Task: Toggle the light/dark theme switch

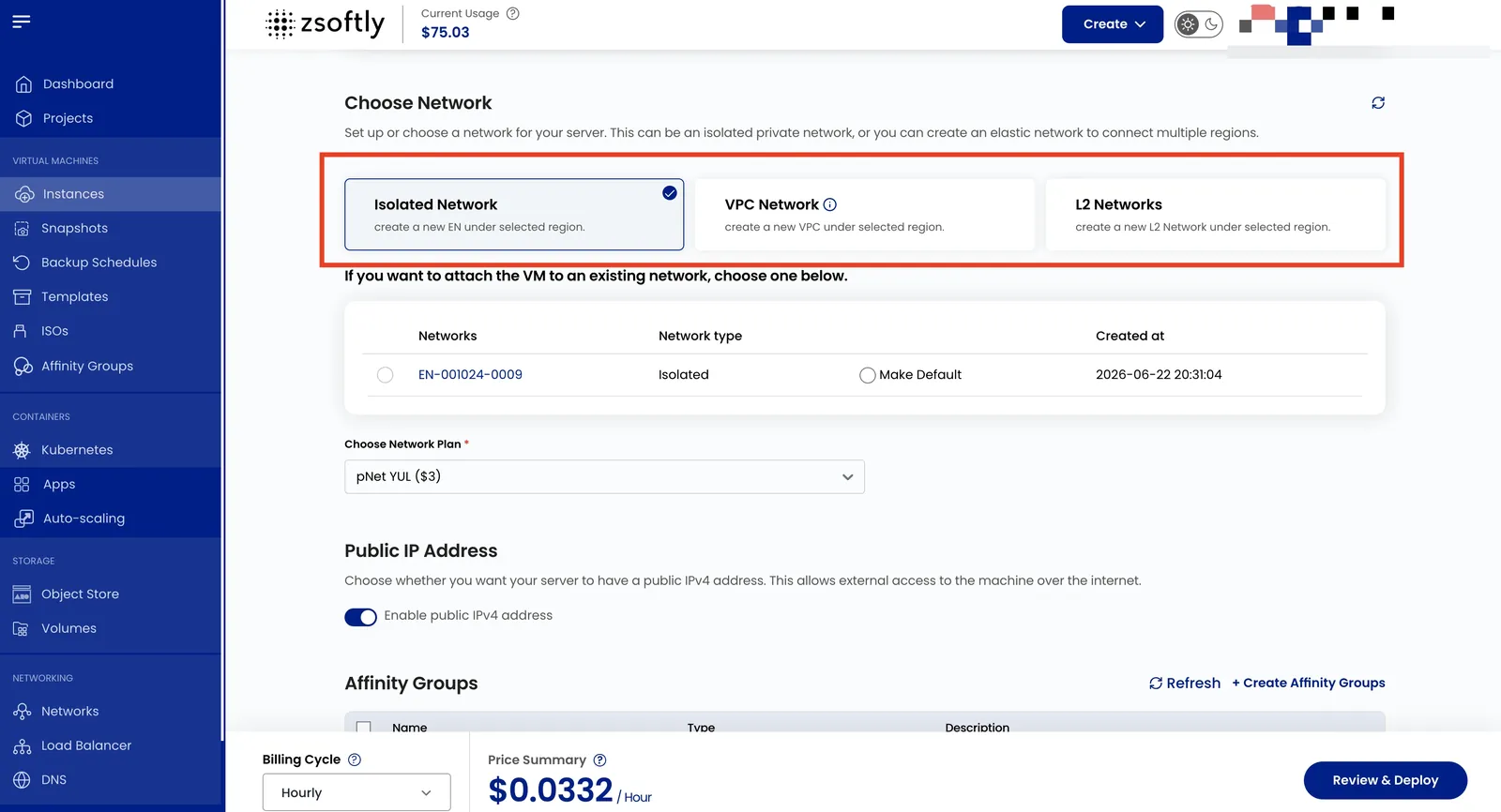Action: click(1199, 24)
